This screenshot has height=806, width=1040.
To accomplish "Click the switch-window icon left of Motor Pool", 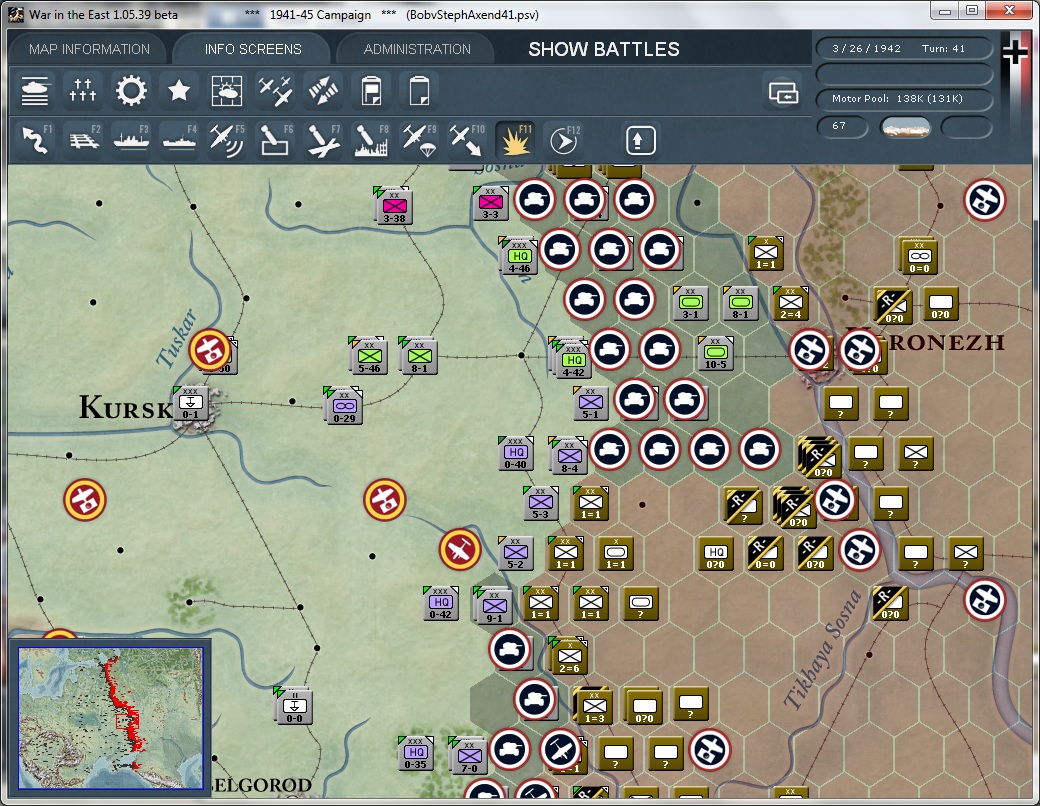I will pos(783,93).
